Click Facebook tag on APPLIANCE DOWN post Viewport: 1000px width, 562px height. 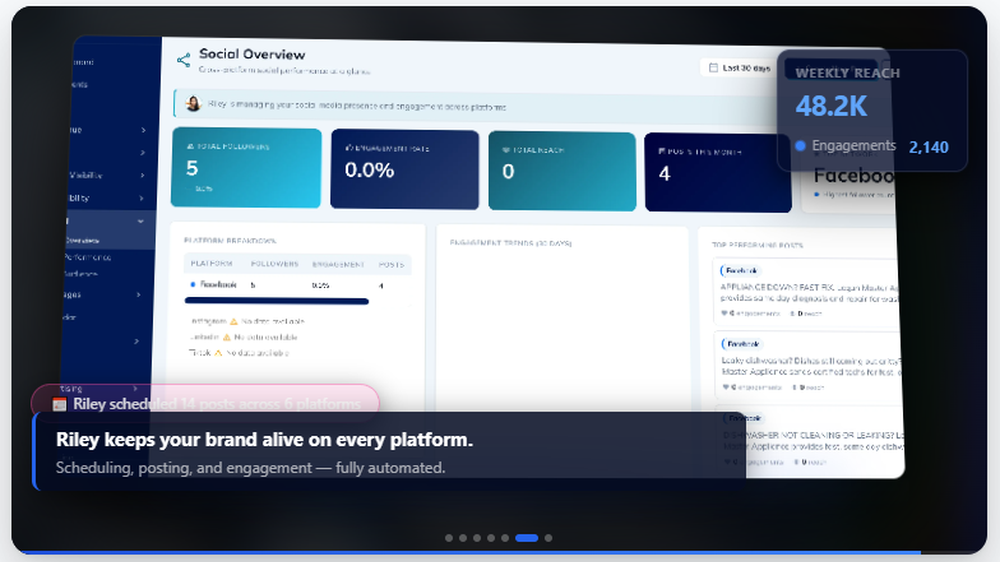point(741,270)
